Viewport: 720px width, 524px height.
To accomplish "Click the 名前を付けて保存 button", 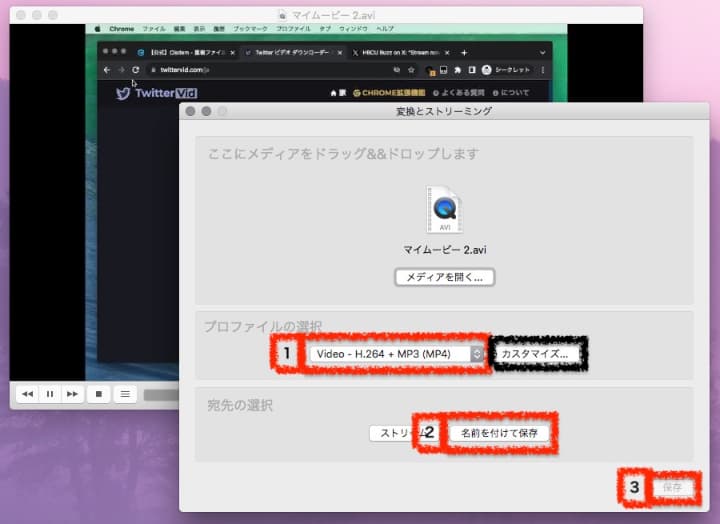I will tap(499, 433).
